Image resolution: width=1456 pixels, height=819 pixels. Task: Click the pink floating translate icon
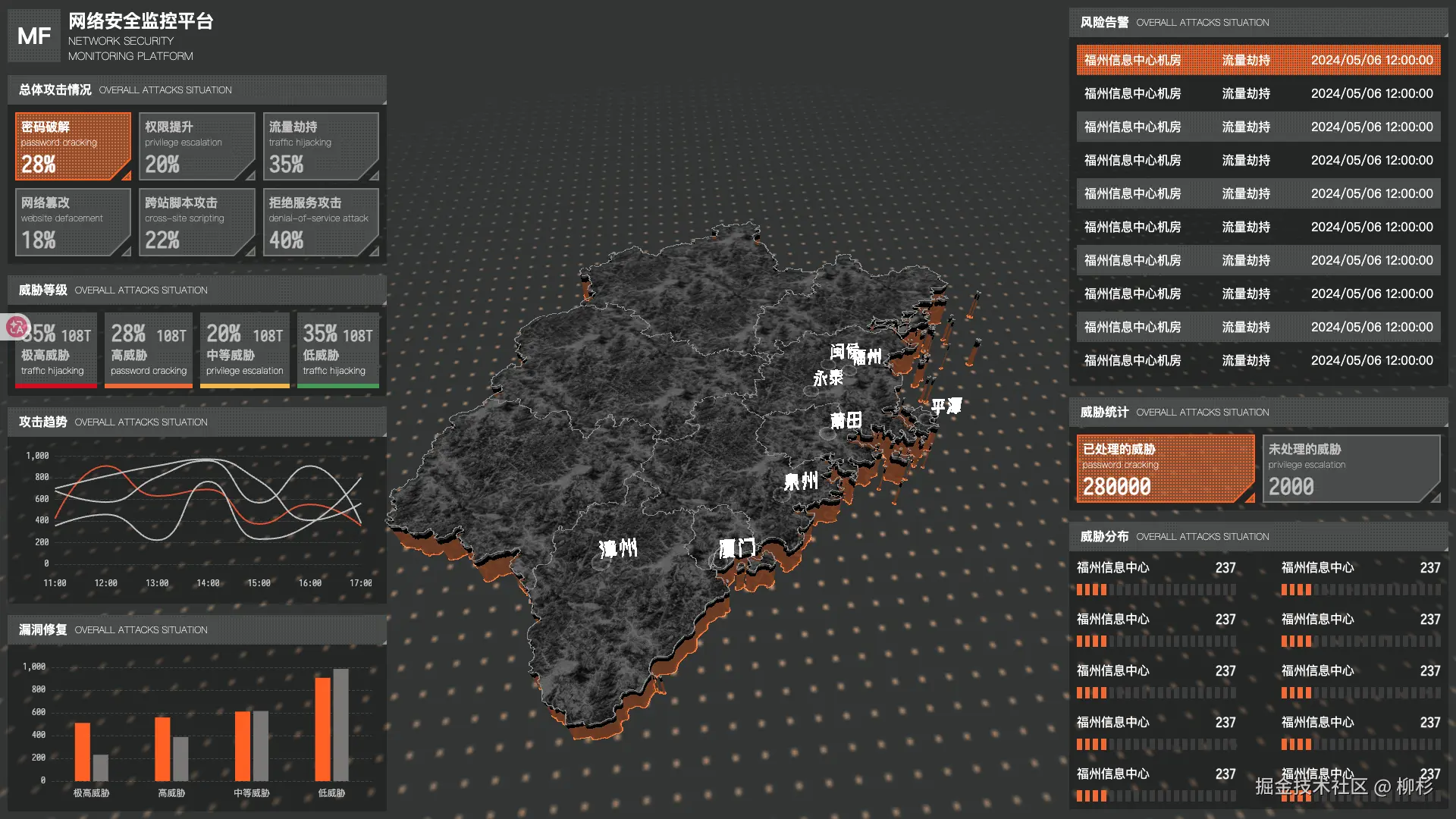tap(16, 327)
